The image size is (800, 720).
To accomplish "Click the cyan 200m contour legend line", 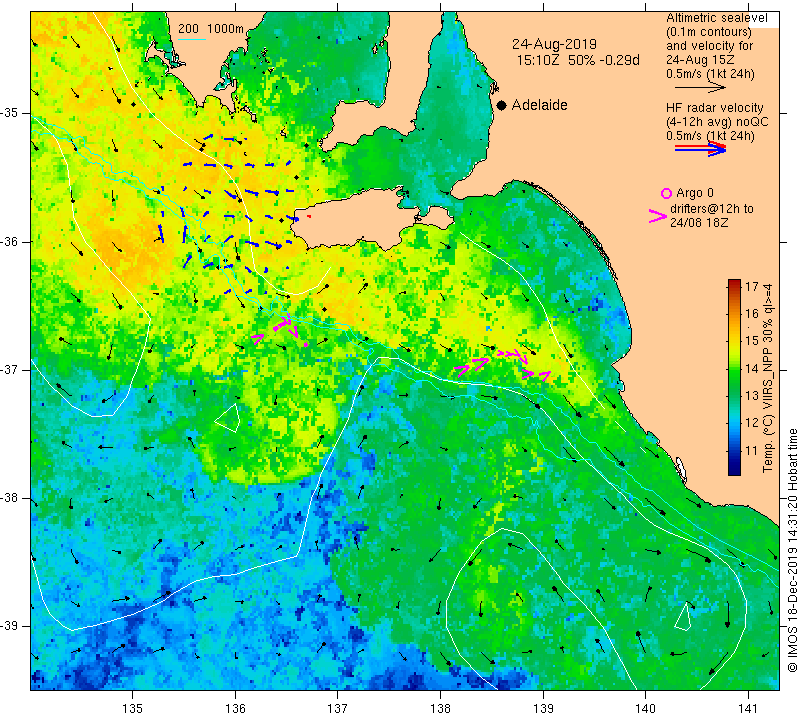I will pos(191,39).
